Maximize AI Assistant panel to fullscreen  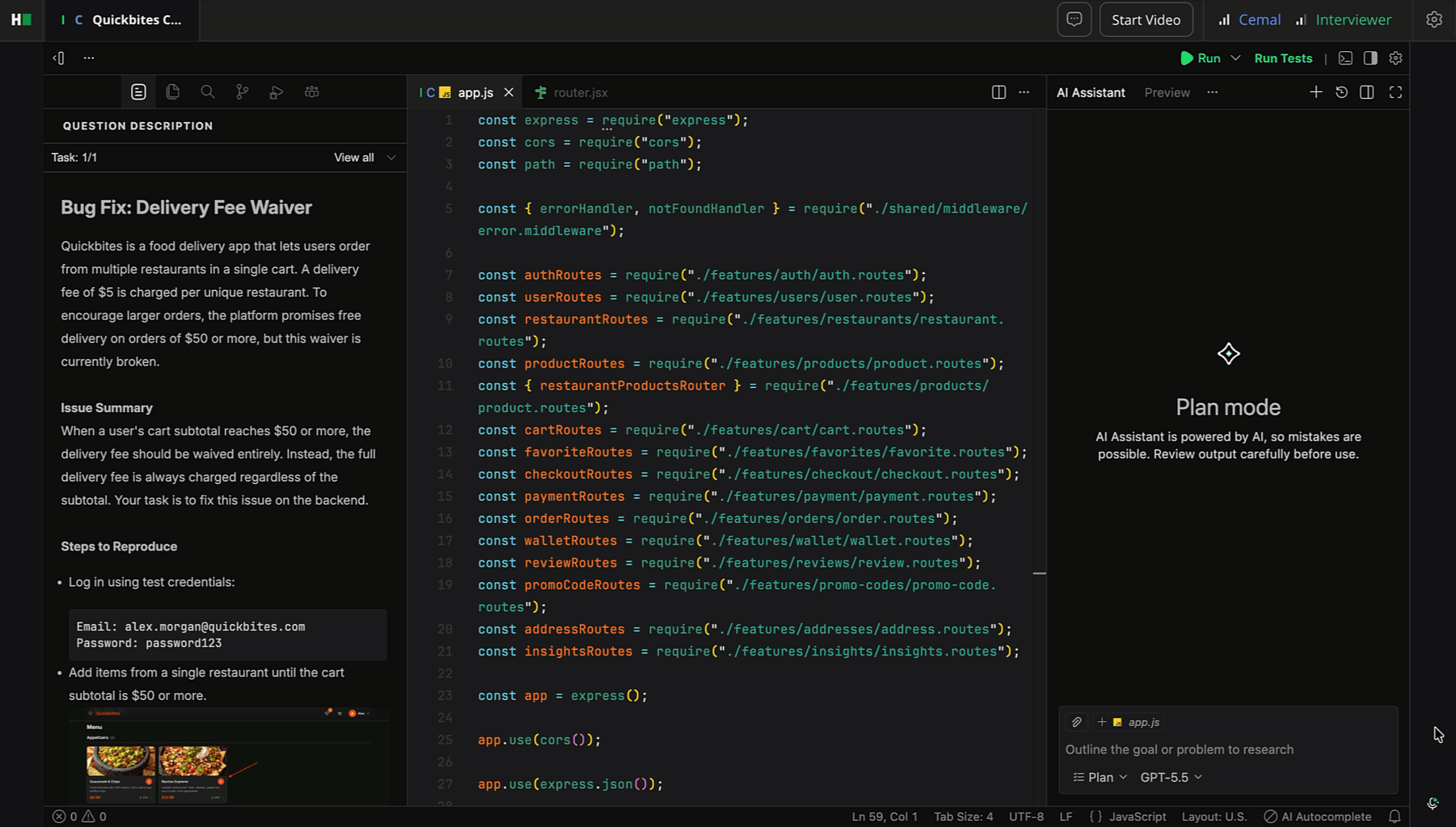[1395, 93]
